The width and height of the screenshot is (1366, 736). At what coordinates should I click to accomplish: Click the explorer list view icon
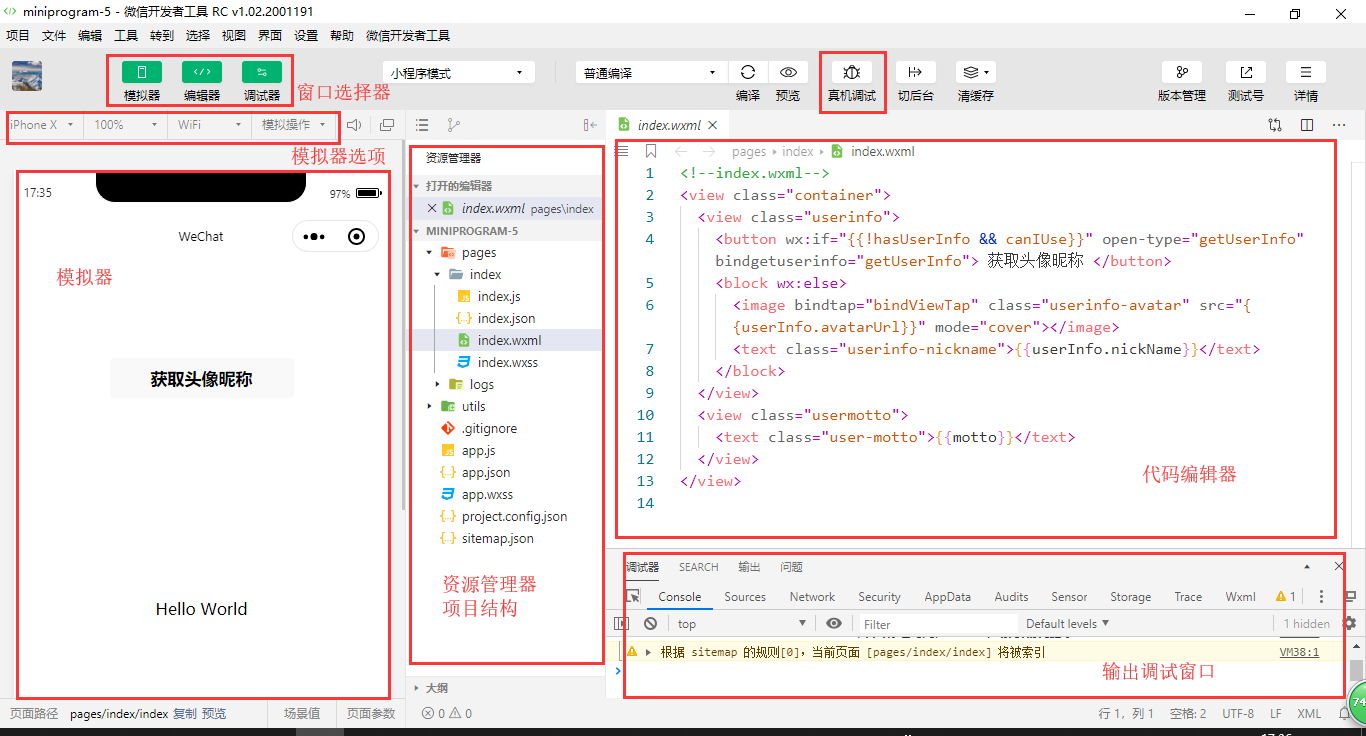click(422, 125)
